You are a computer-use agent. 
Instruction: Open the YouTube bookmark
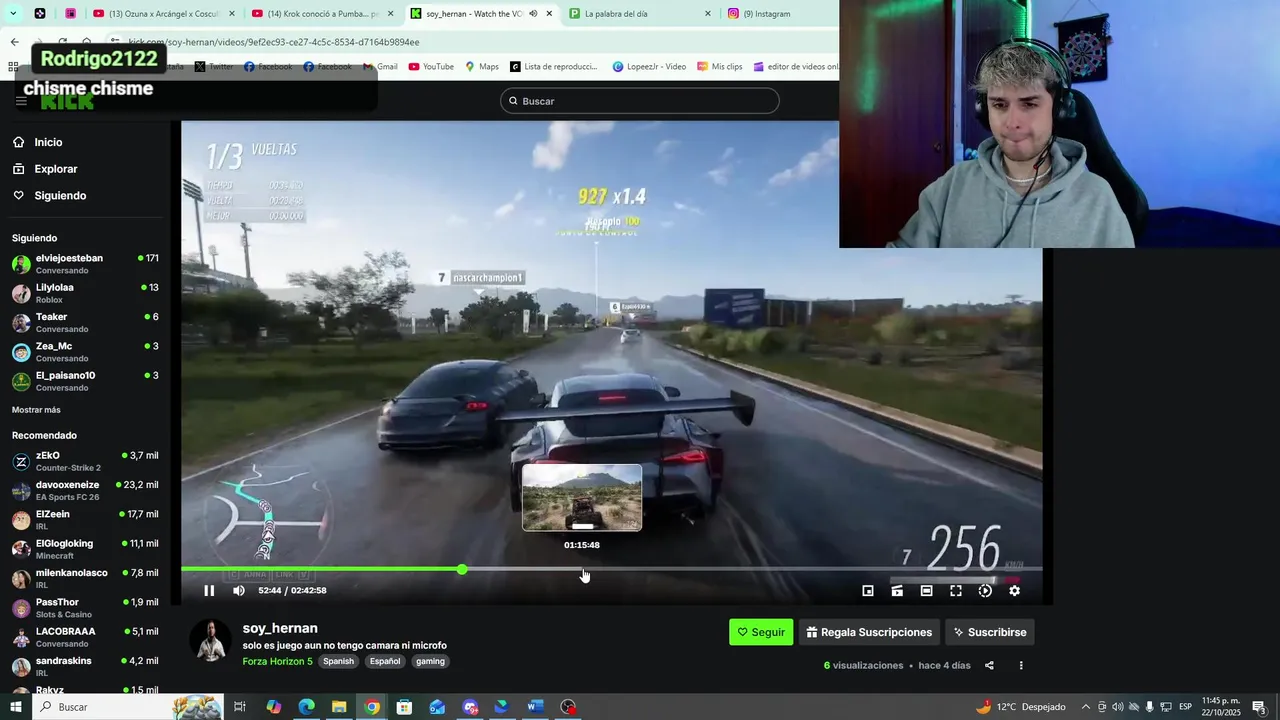[431, 67]
